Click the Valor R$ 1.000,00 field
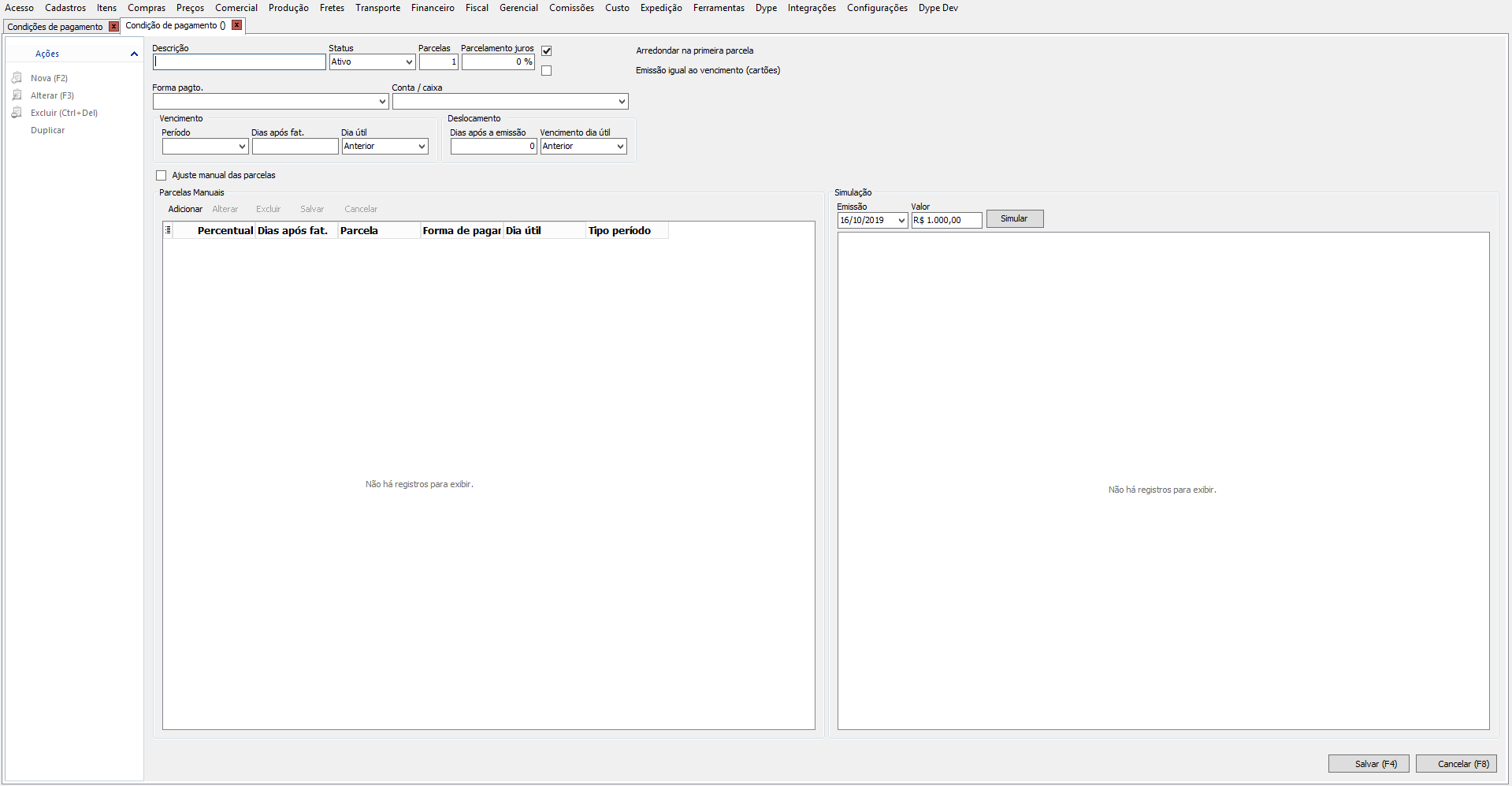 [x=947, y=221]
